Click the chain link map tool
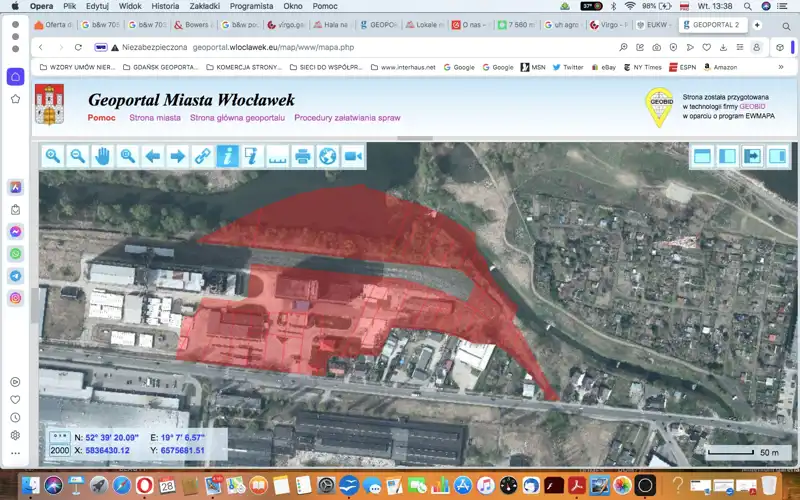Viewport: 800px width, 500px height. coord(203,156)
